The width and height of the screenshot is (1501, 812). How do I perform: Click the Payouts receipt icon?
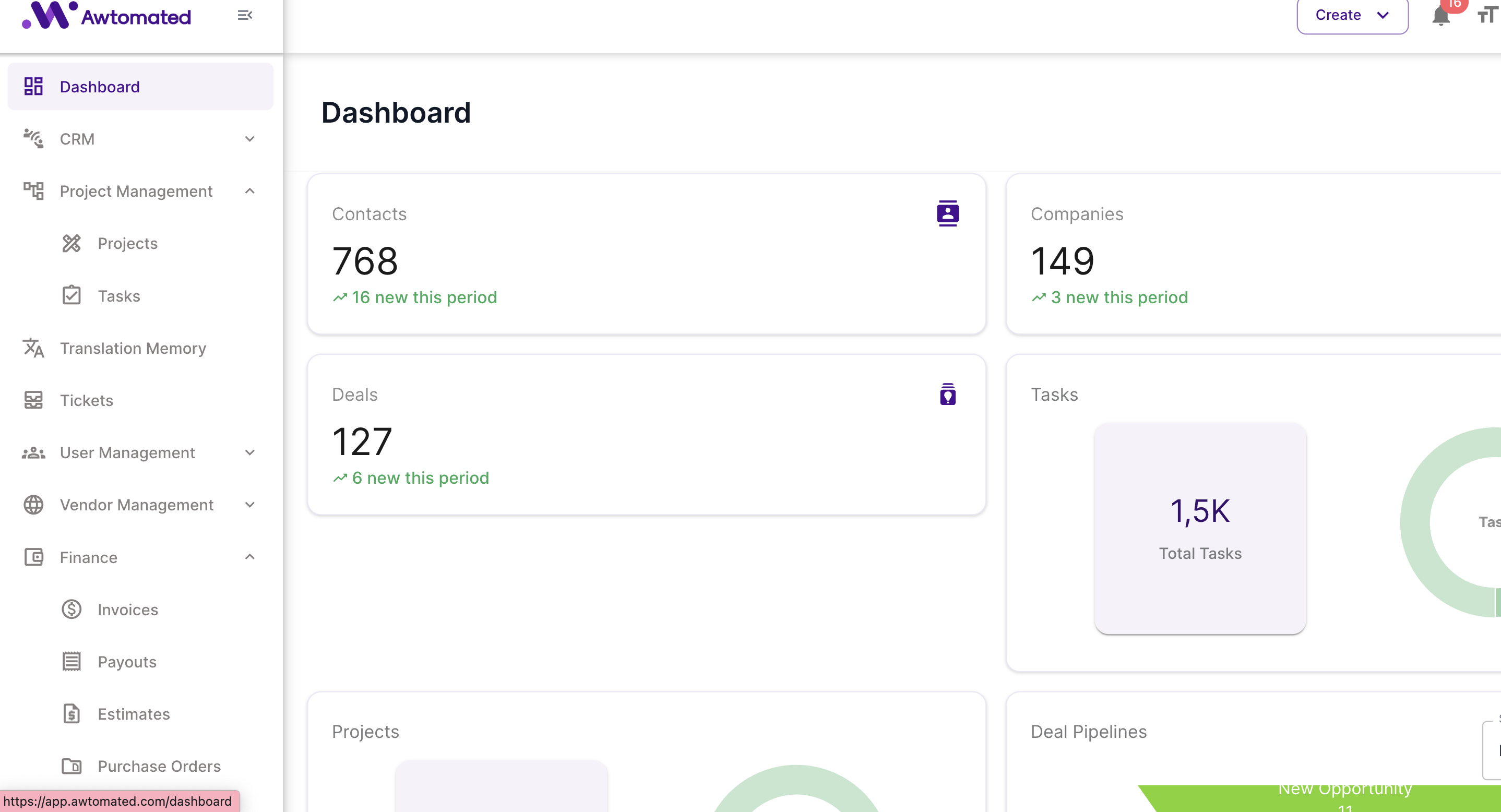71,662
